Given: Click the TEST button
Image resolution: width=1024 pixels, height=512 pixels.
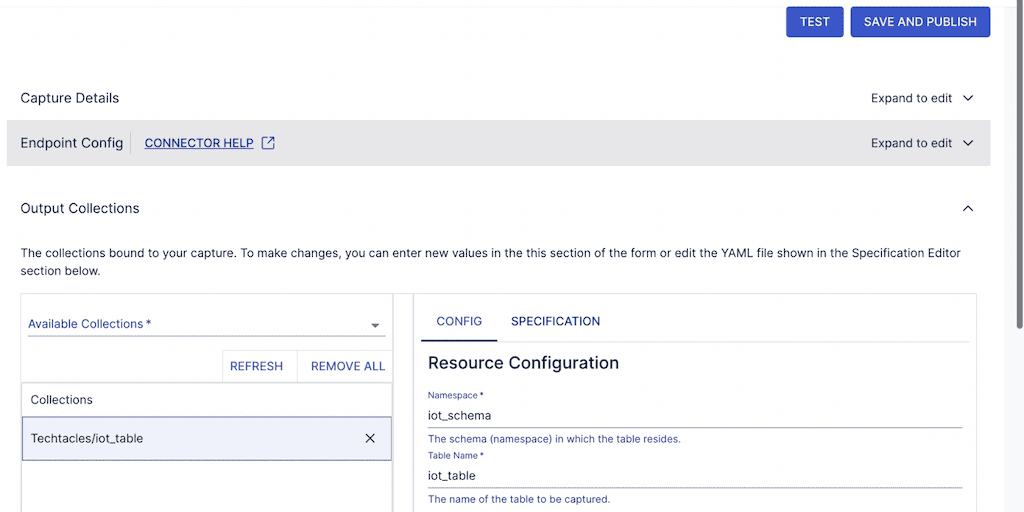Looking at the screenshot, I should pos(814,22).
